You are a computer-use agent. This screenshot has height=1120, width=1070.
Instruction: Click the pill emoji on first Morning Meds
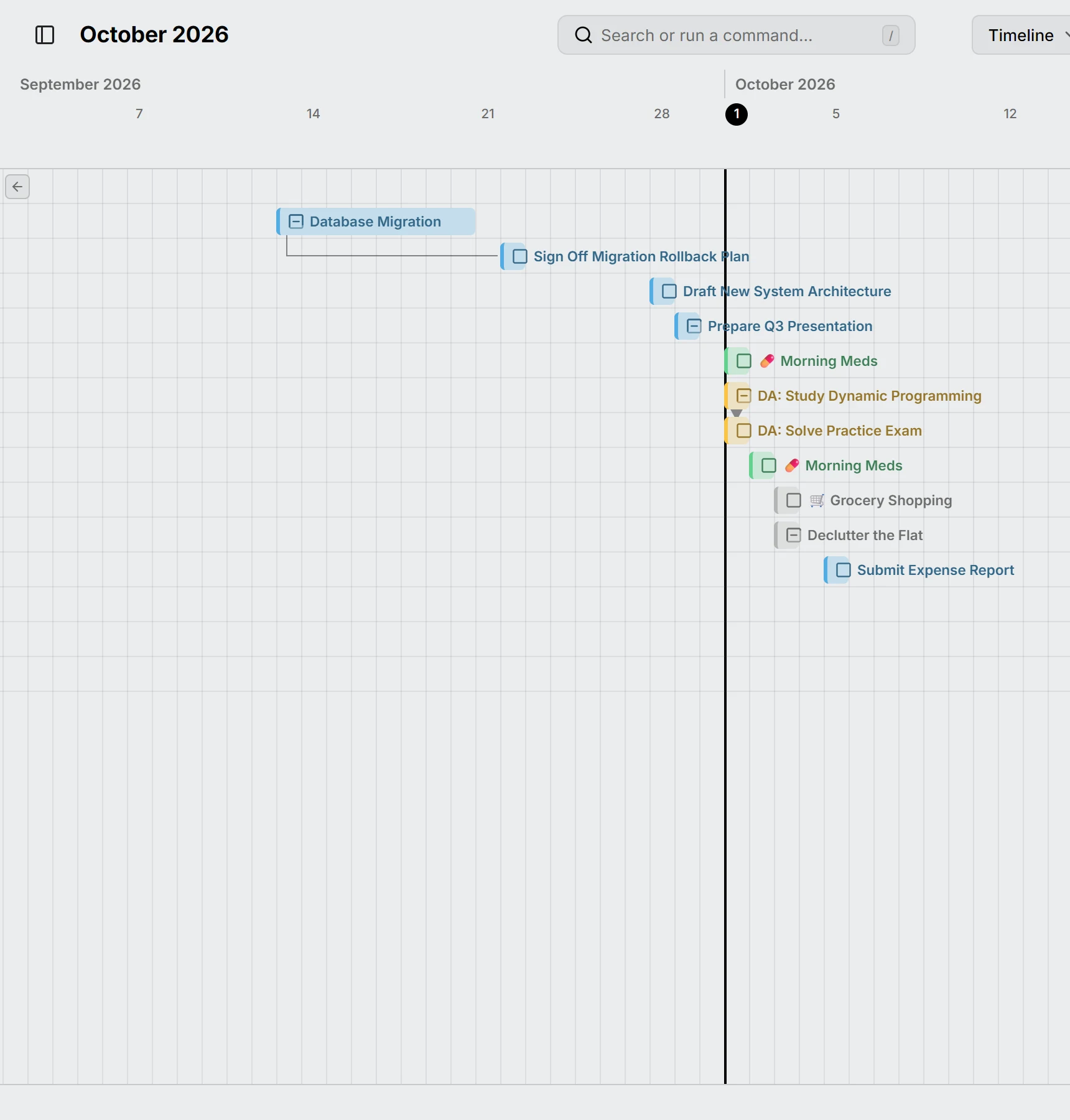(767, 361)
